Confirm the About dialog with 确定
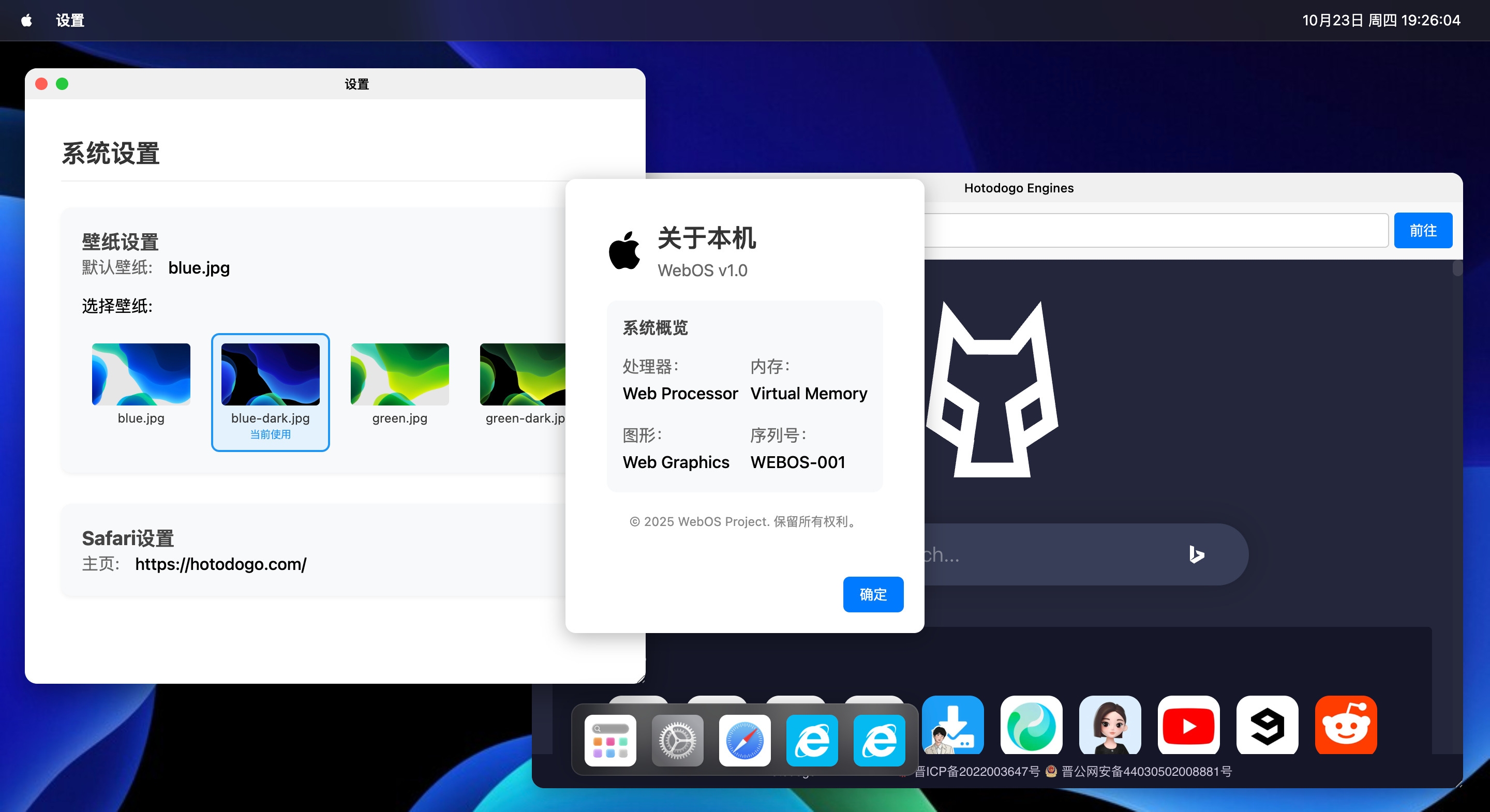The height and width of the screenshot is (812, 1490). click(x=872, y=594)
